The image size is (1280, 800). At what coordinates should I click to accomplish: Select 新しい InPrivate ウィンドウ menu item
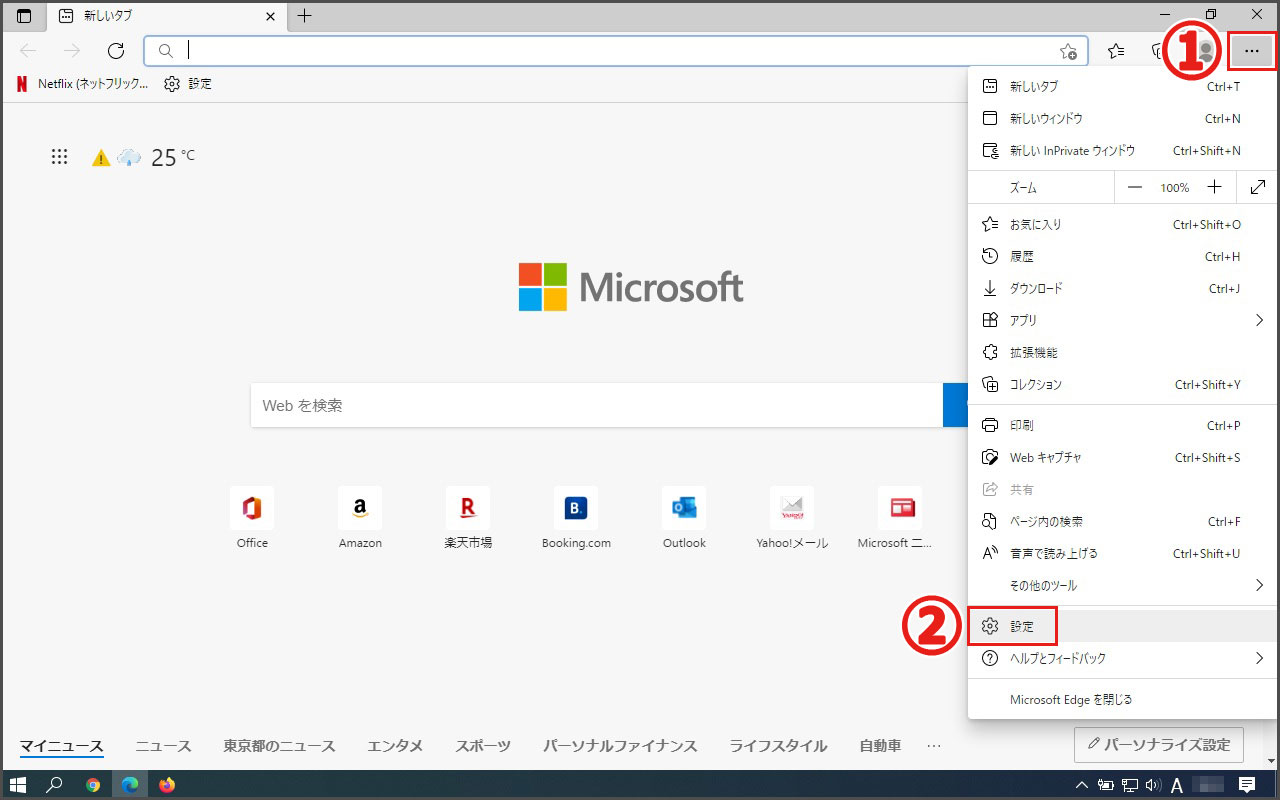tap(1123, 151)
